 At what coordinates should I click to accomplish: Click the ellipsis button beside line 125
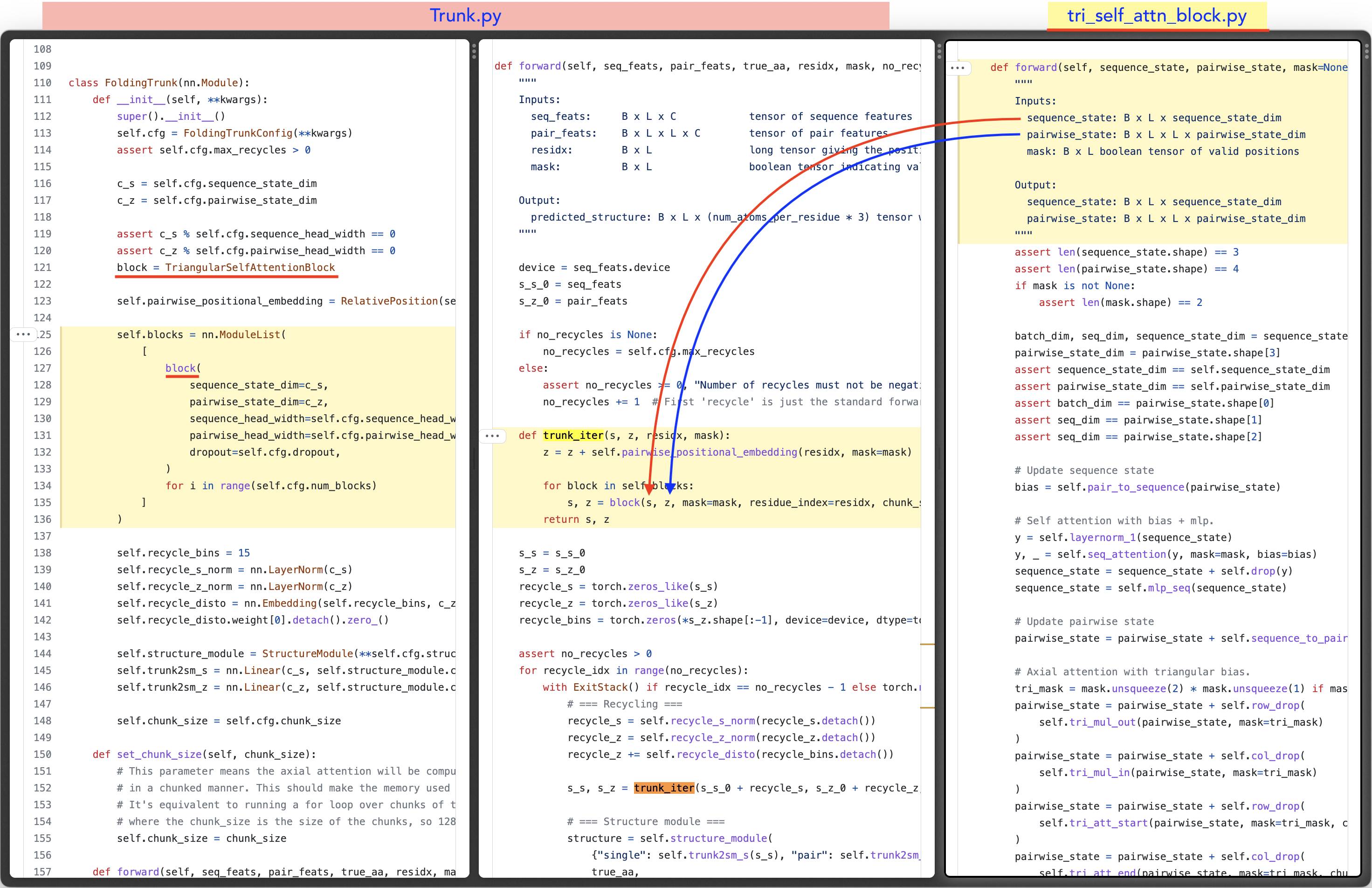[x=23, y=334]
